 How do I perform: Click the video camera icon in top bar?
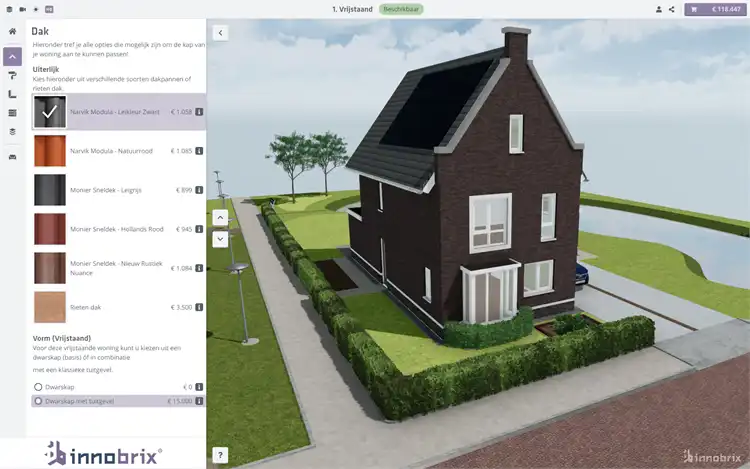(x=22, y=9)
